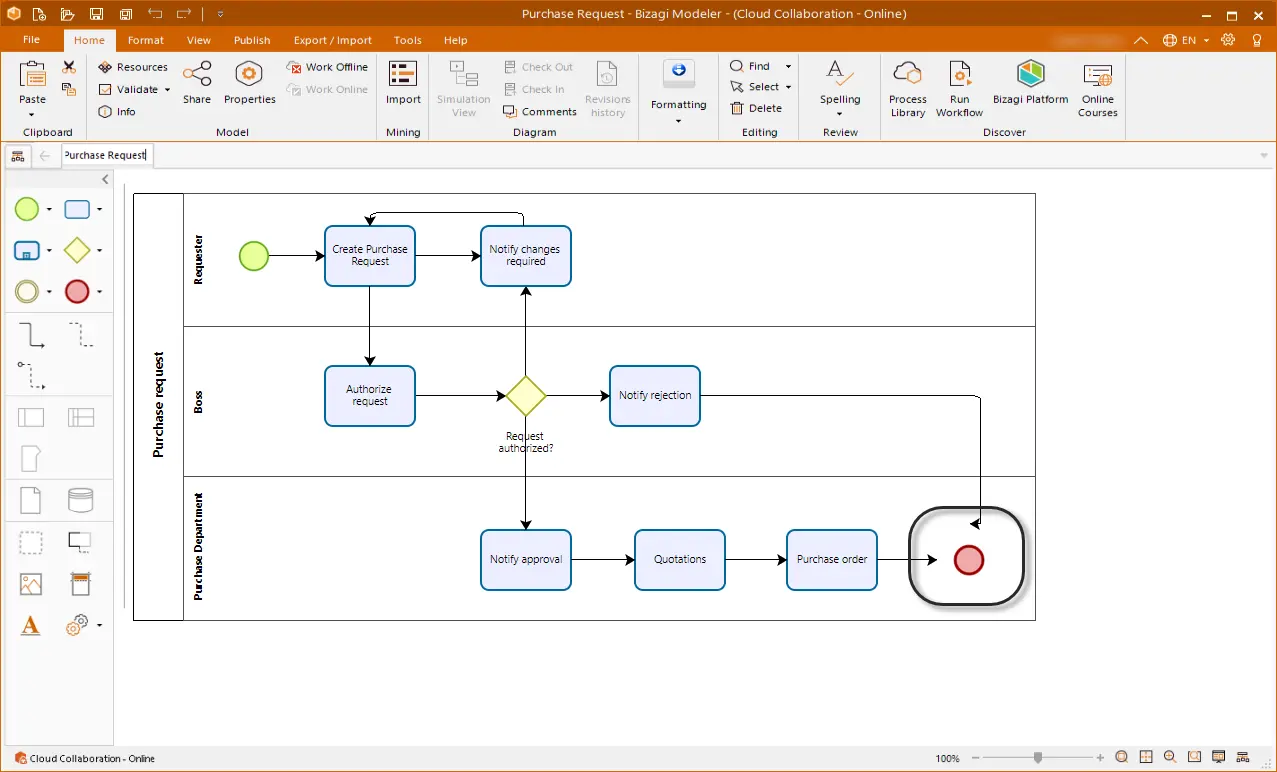Open the Export / Import tab
The width and height of the screenshot is (1277, 772).
coord(333,40)
